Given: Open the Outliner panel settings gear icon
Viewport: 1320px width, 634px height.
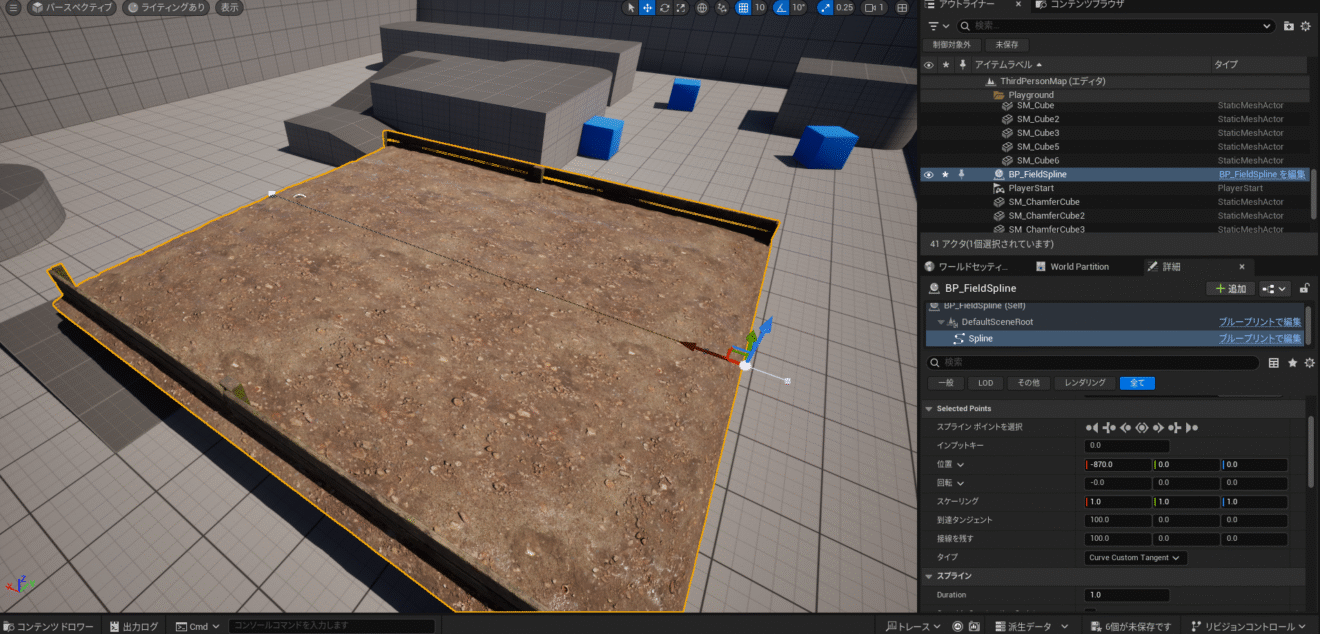Looking at the screenshot, I should [x=1308, y=27].
